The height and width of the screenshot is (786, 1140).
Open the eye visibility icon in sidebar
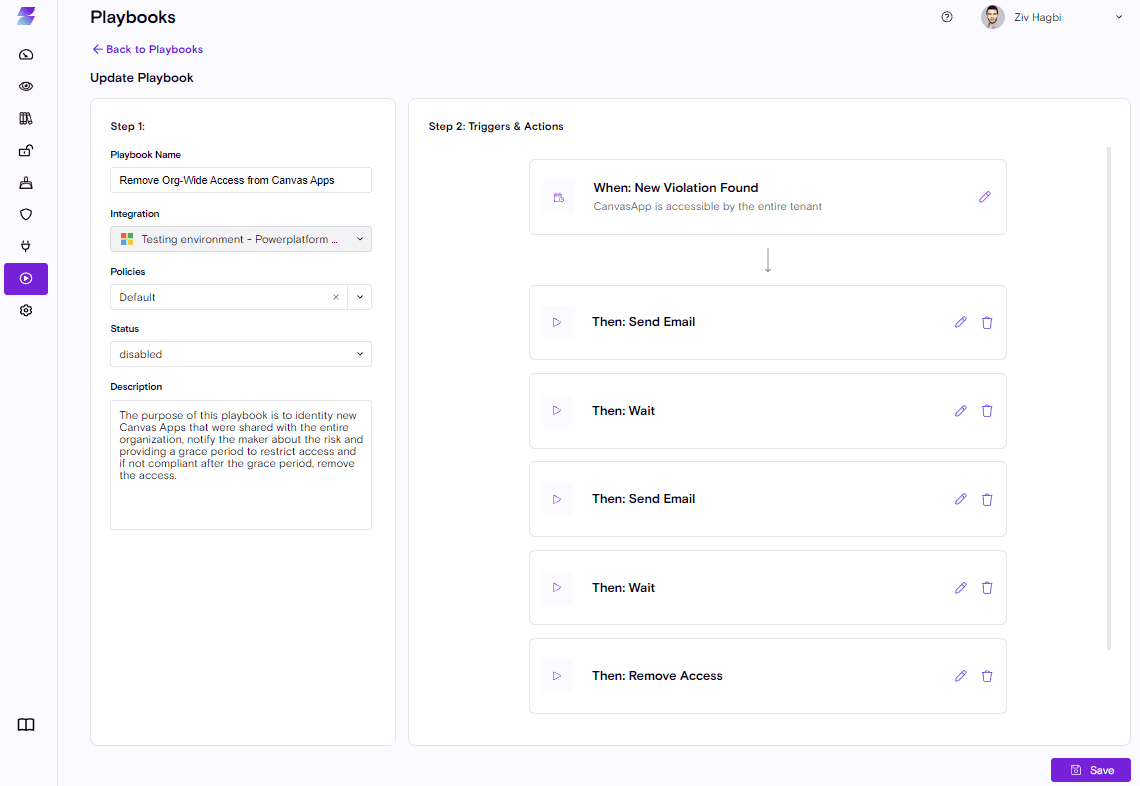click(26, 87)
